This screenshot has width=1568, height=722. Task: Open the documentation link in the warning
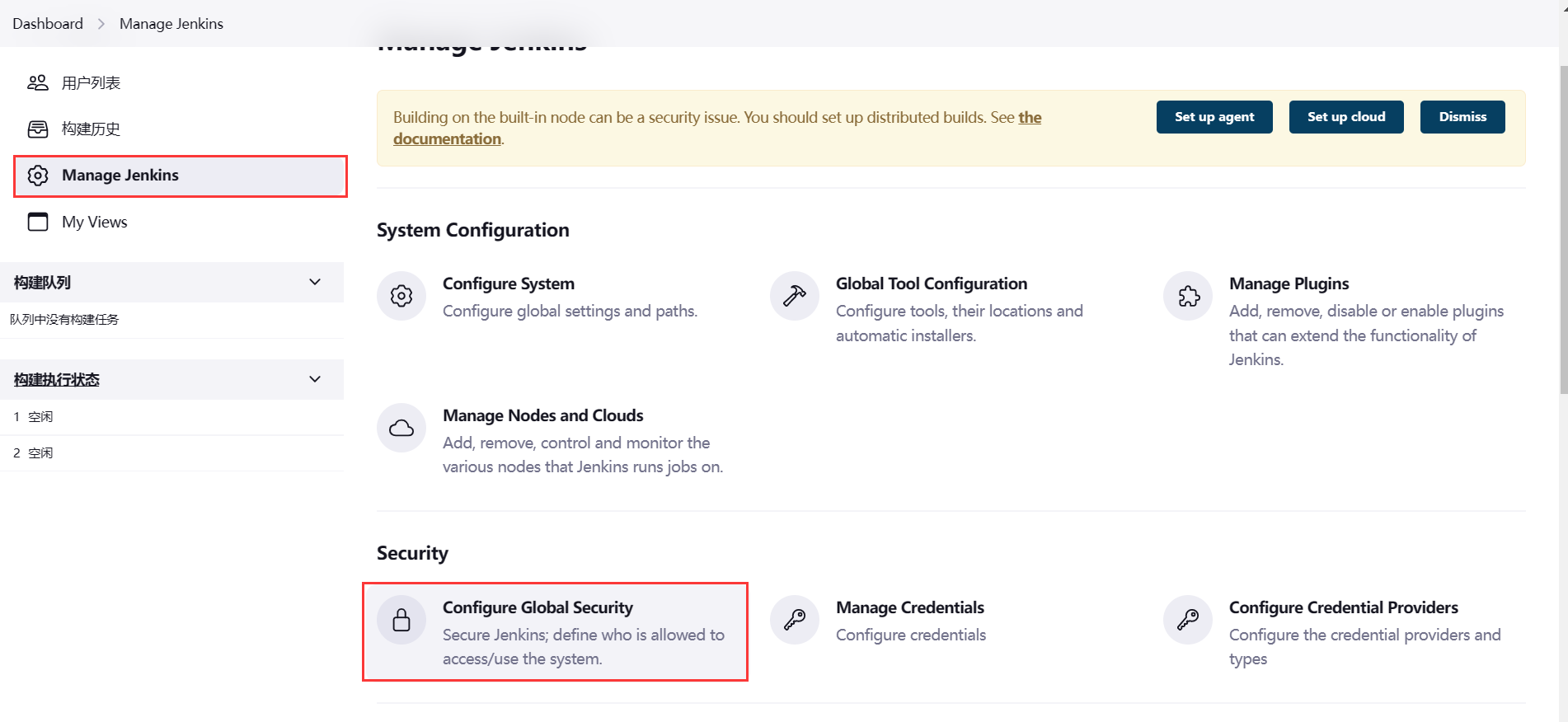448,139
